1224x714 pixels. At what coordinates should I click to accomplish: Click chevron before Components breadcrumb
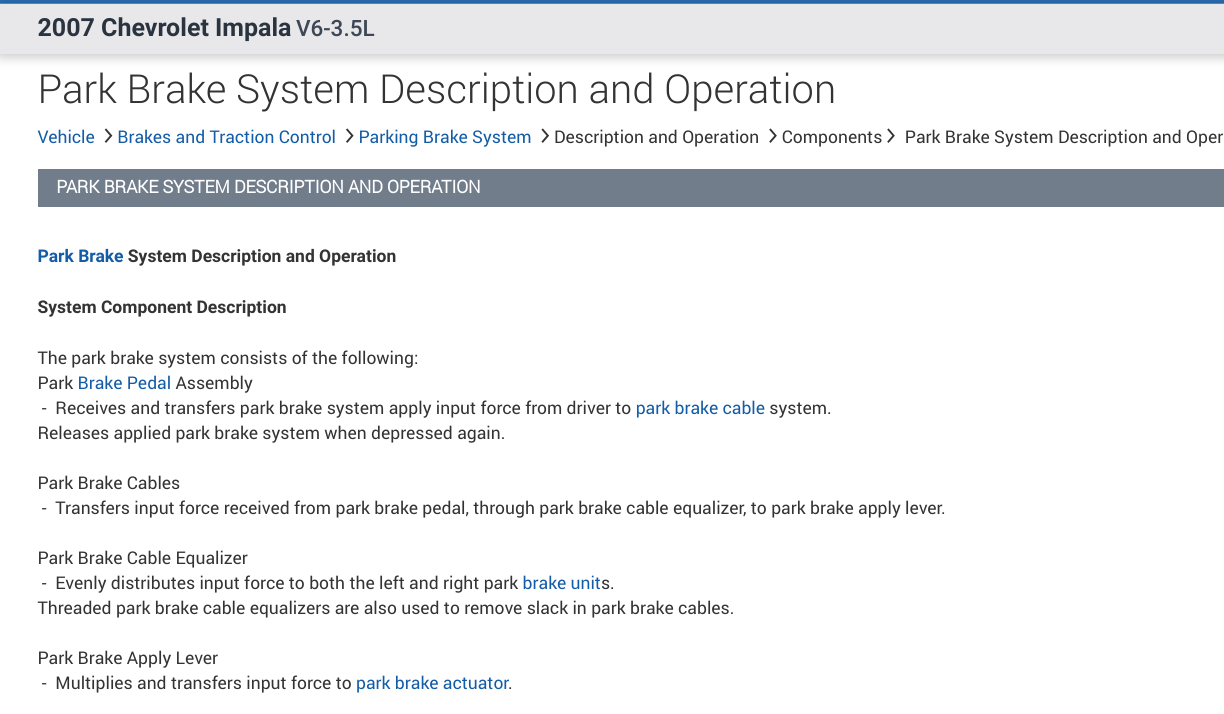[773, 136]
